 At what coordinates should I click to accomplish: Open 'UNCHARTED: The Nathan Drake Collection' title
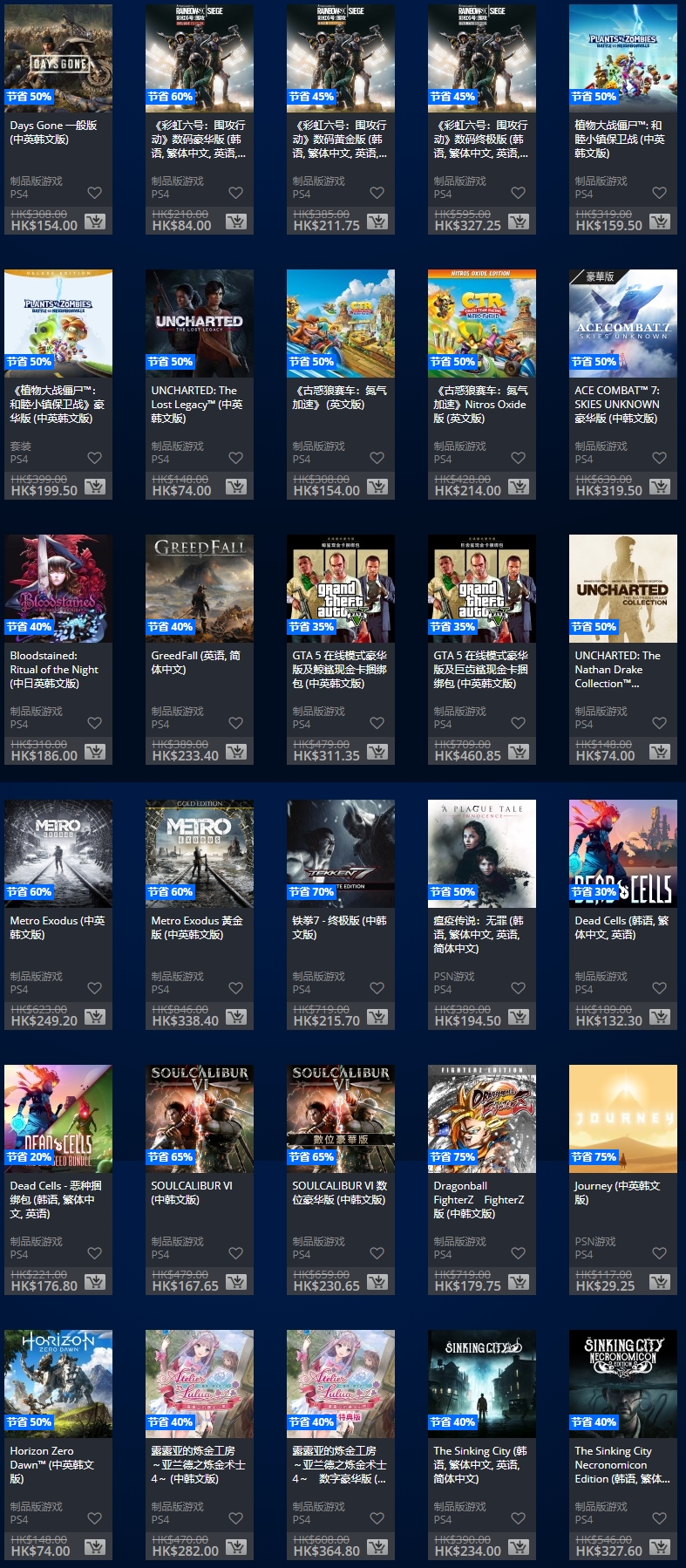[618, 669]
